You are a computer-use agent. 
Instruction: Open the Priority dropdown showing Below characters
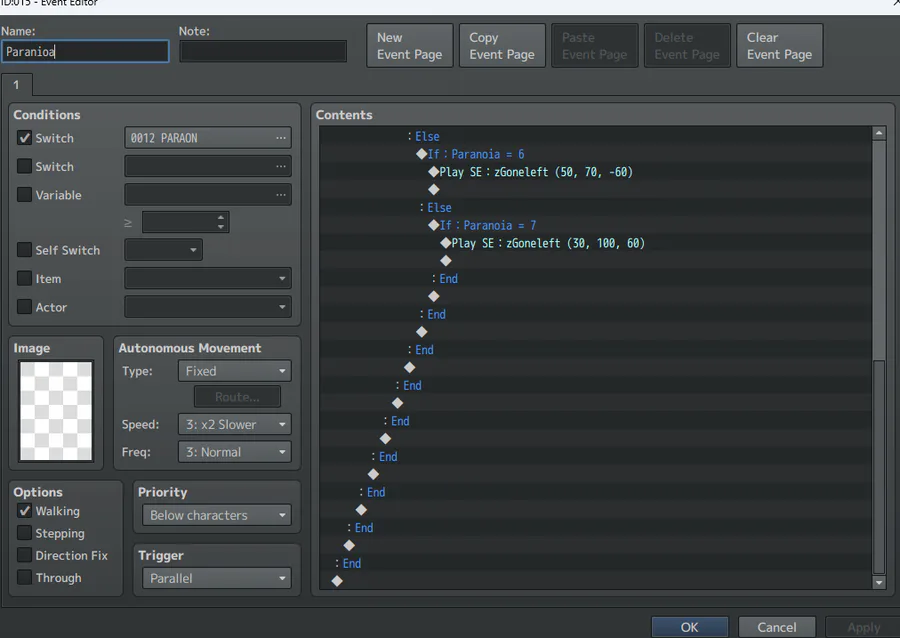click(x=217, y=515)
